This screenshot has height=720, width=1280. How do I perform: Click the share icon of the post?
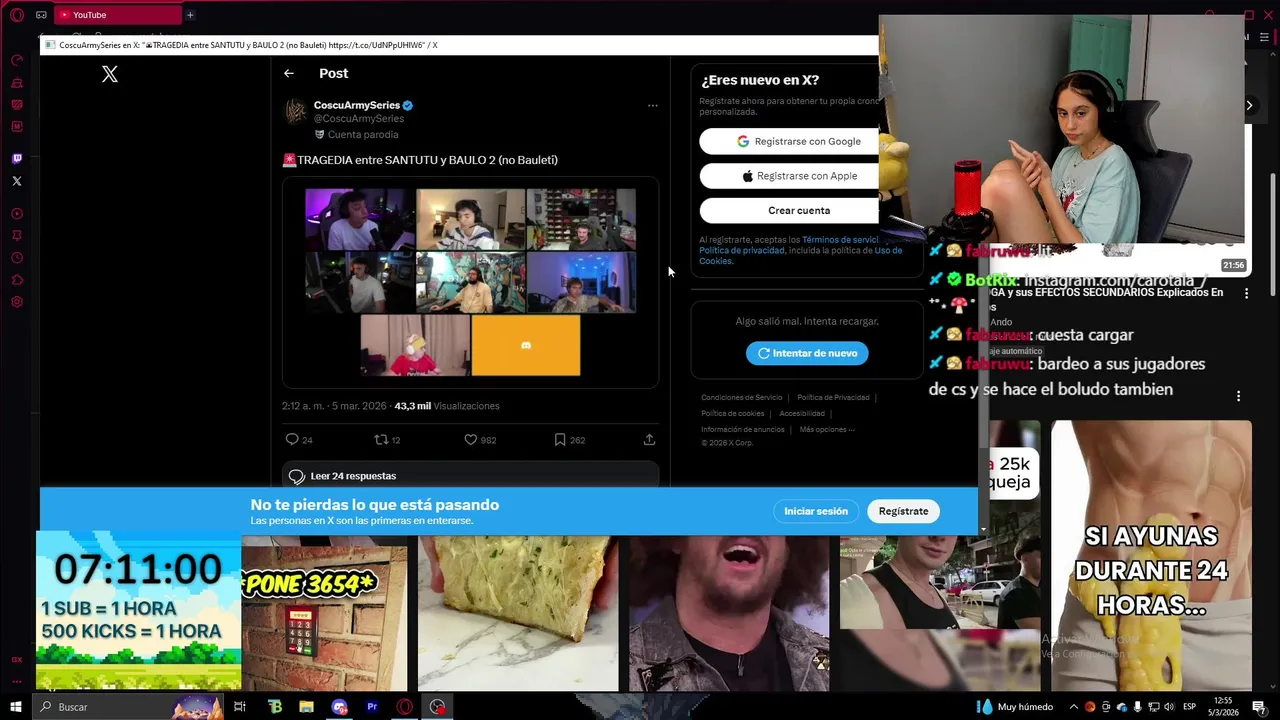click(x=649, y=439)
